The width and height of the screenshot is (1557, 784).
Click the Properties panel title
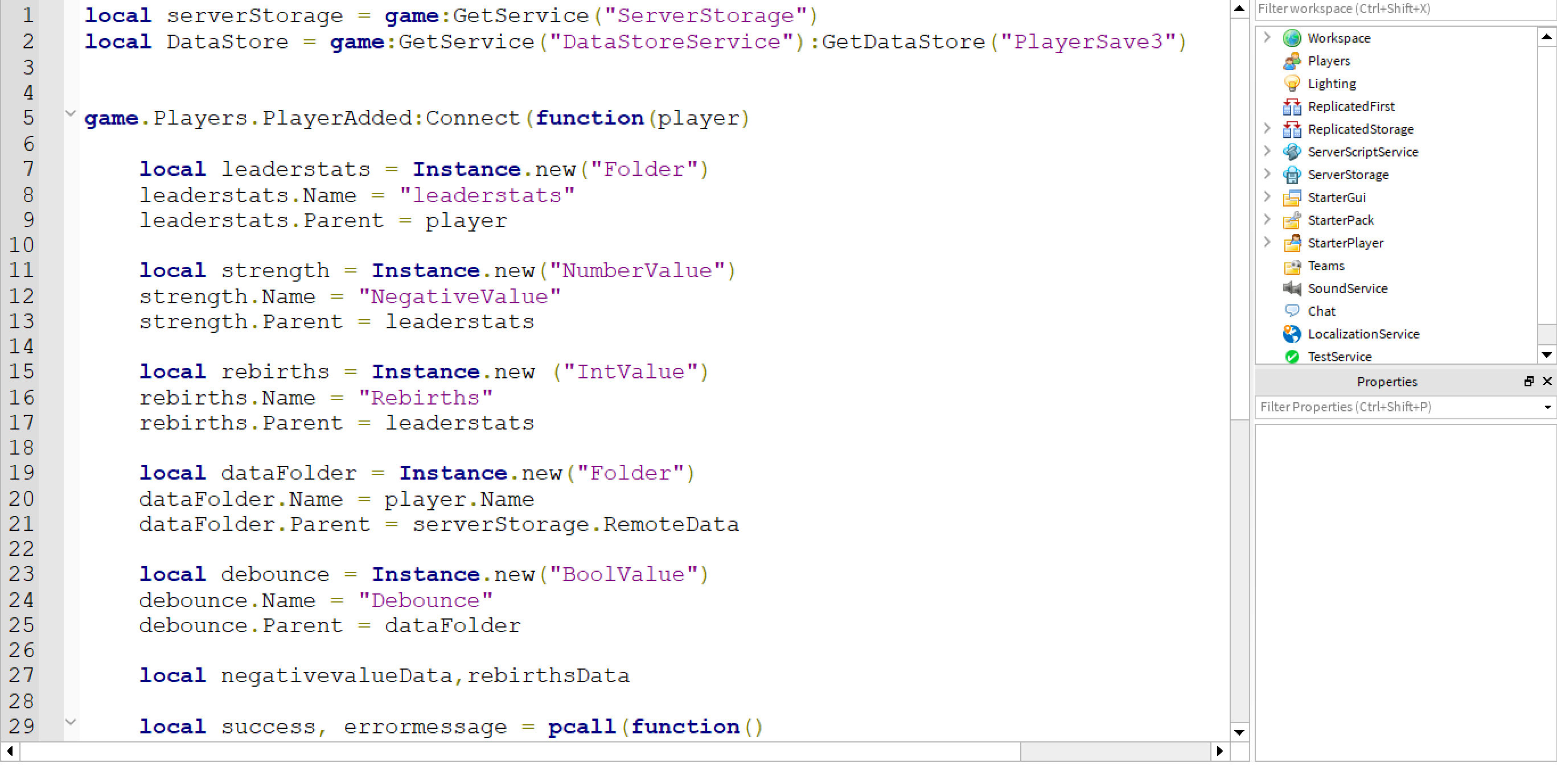[x=1387, y=382]
